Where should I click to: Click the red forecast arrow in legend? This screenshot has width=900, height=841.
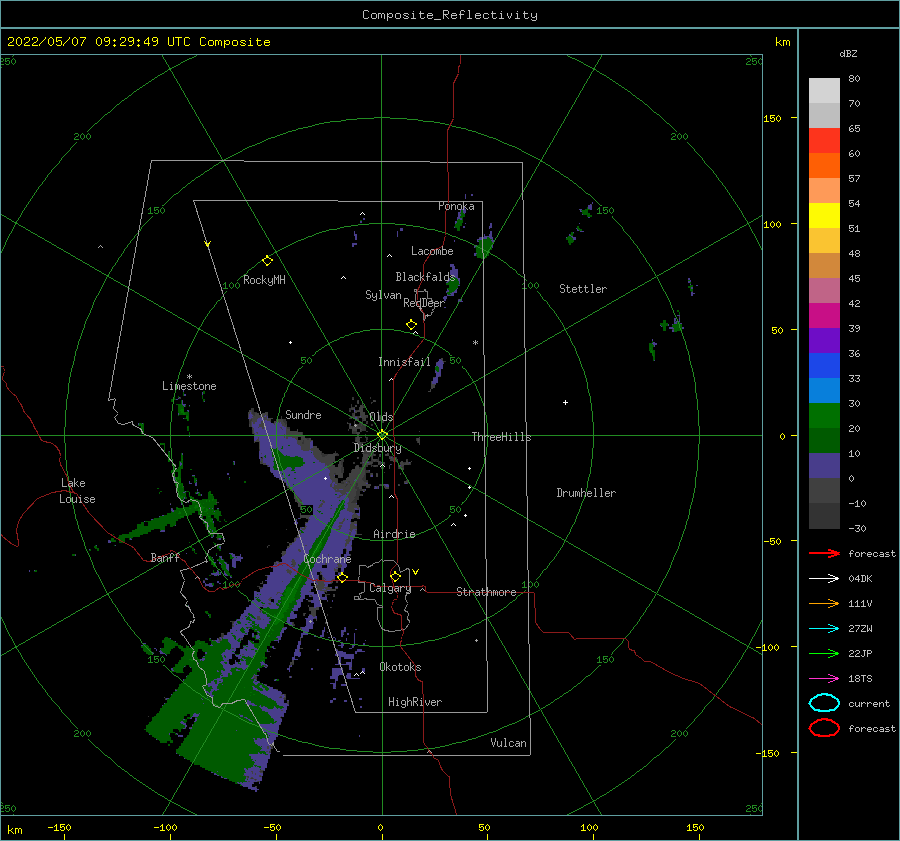(824, 553)
